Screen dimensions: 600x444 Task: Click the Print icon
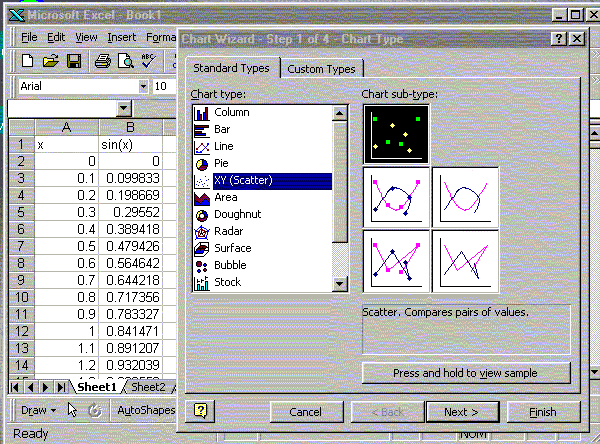pos(103,61)
